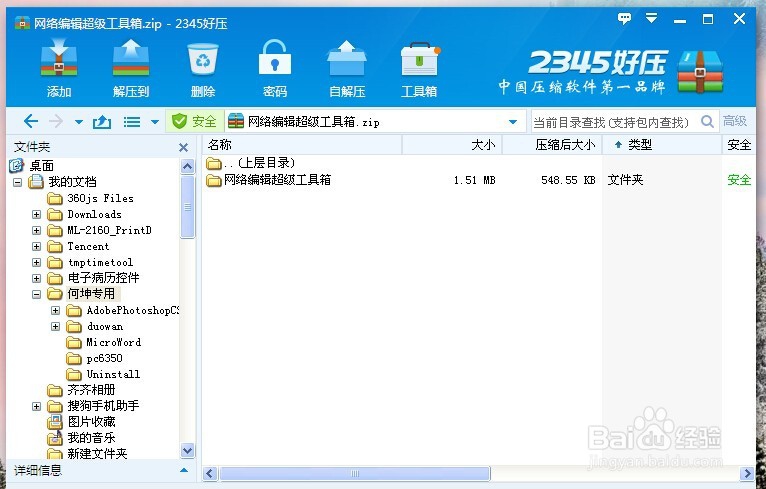Open navigation history dropdown arrow
Screen dimensions: 766x489
click(79, 122)
